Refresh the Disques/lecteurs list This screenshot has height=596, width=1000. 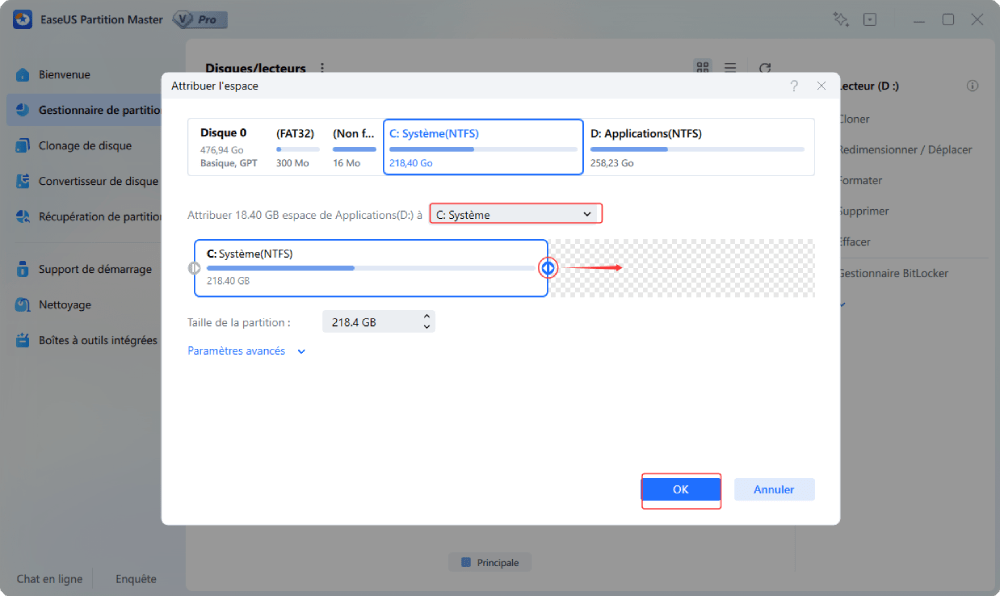pos(765,68)
